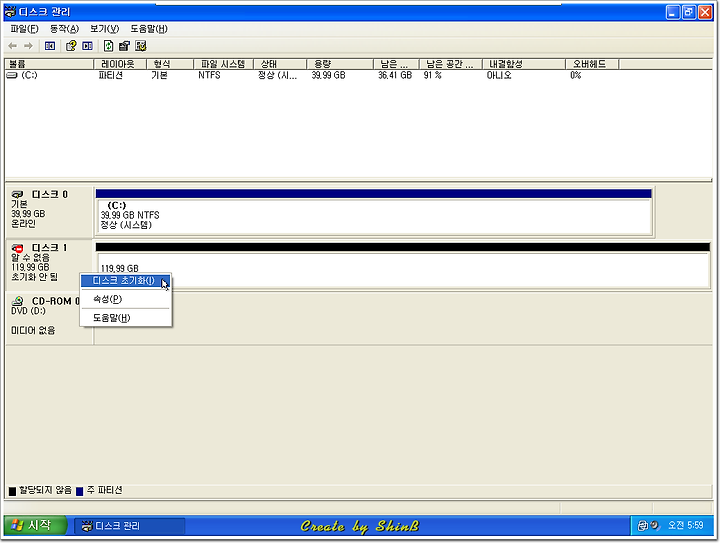The height and width of the screenshot is (543, 720).
Task: Open the Help toolbar icon with question mark
Action: coord(71,46)
